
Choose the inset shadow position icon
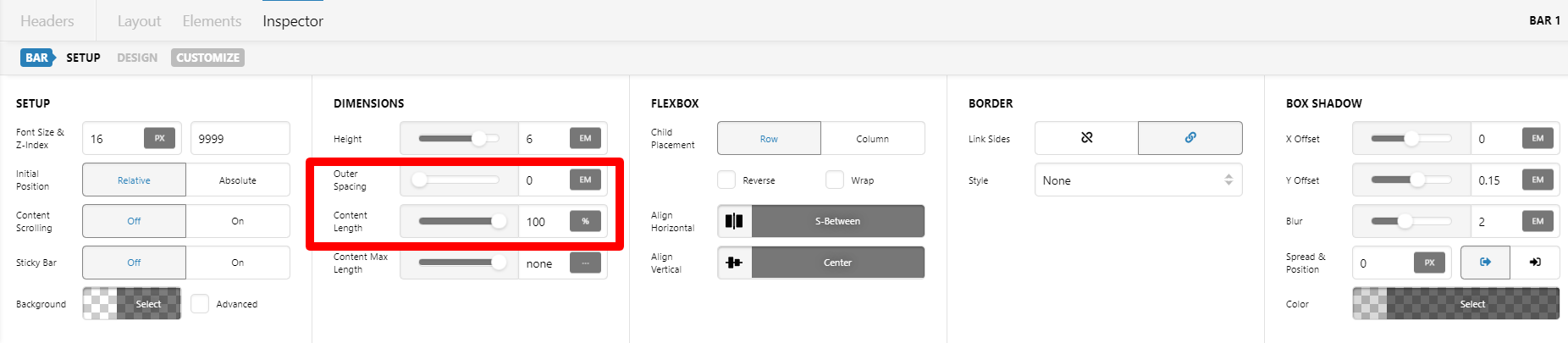click(x=1535, y=263)
